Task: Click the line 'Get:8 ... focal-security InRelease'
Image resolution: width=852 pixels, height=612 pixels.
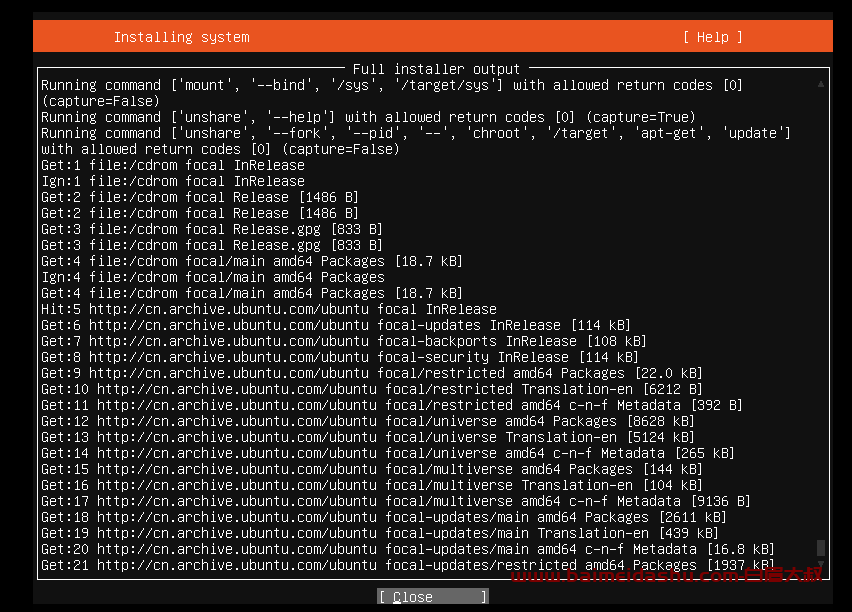Action: [340, 357]
